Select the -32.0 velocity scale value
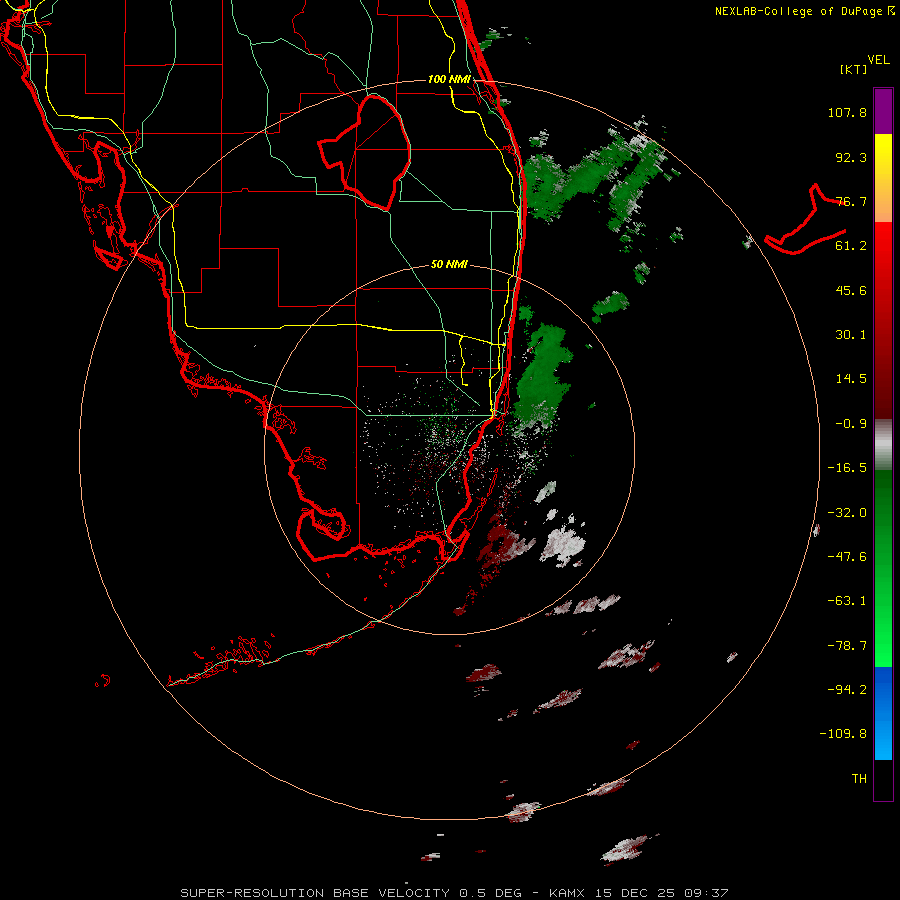Image resolution: width=900 pixels, height=900 pixels. click(847, 513)
